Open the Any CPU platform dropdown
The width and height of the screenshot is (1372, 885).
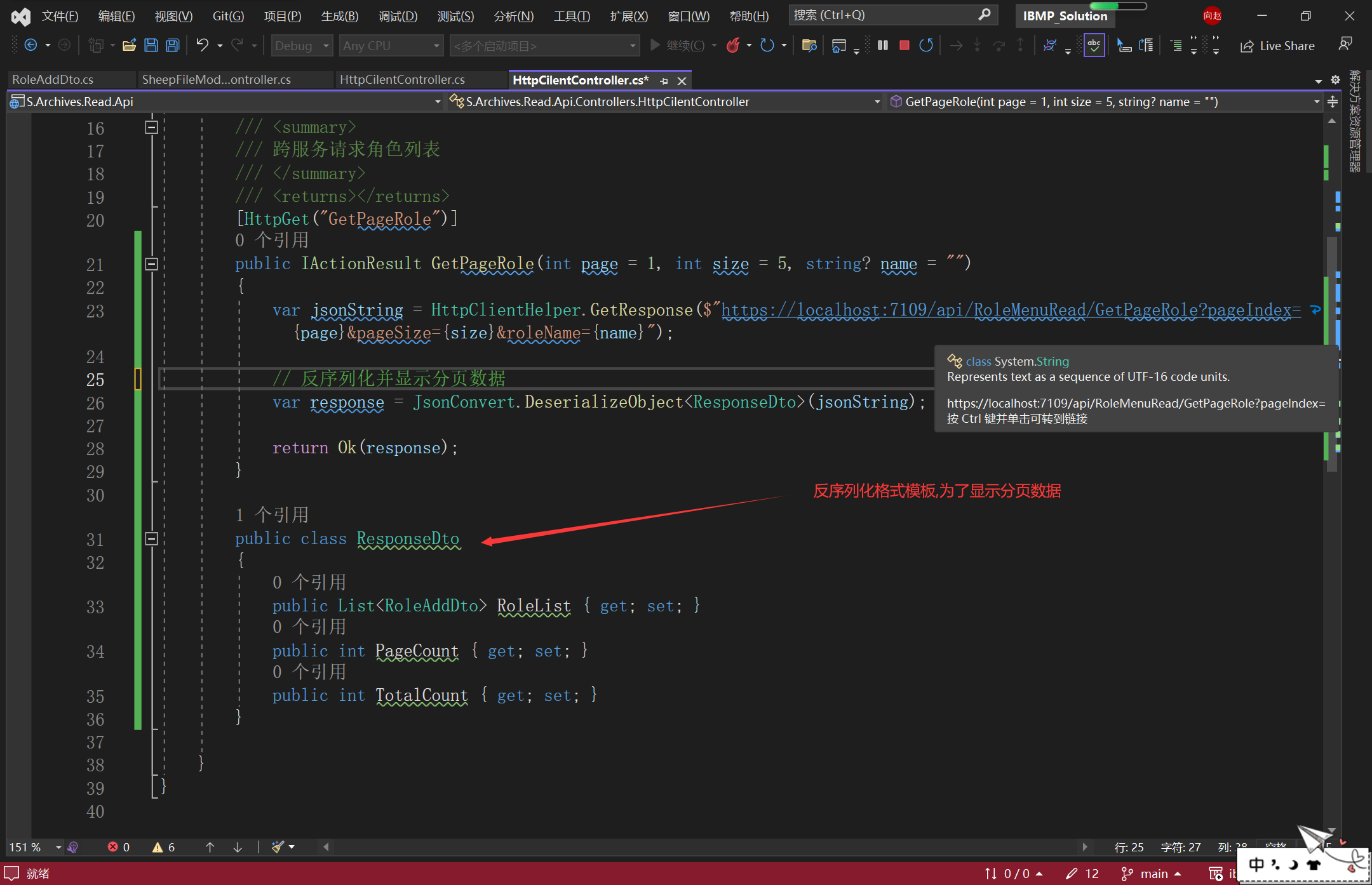pos(391,46)
